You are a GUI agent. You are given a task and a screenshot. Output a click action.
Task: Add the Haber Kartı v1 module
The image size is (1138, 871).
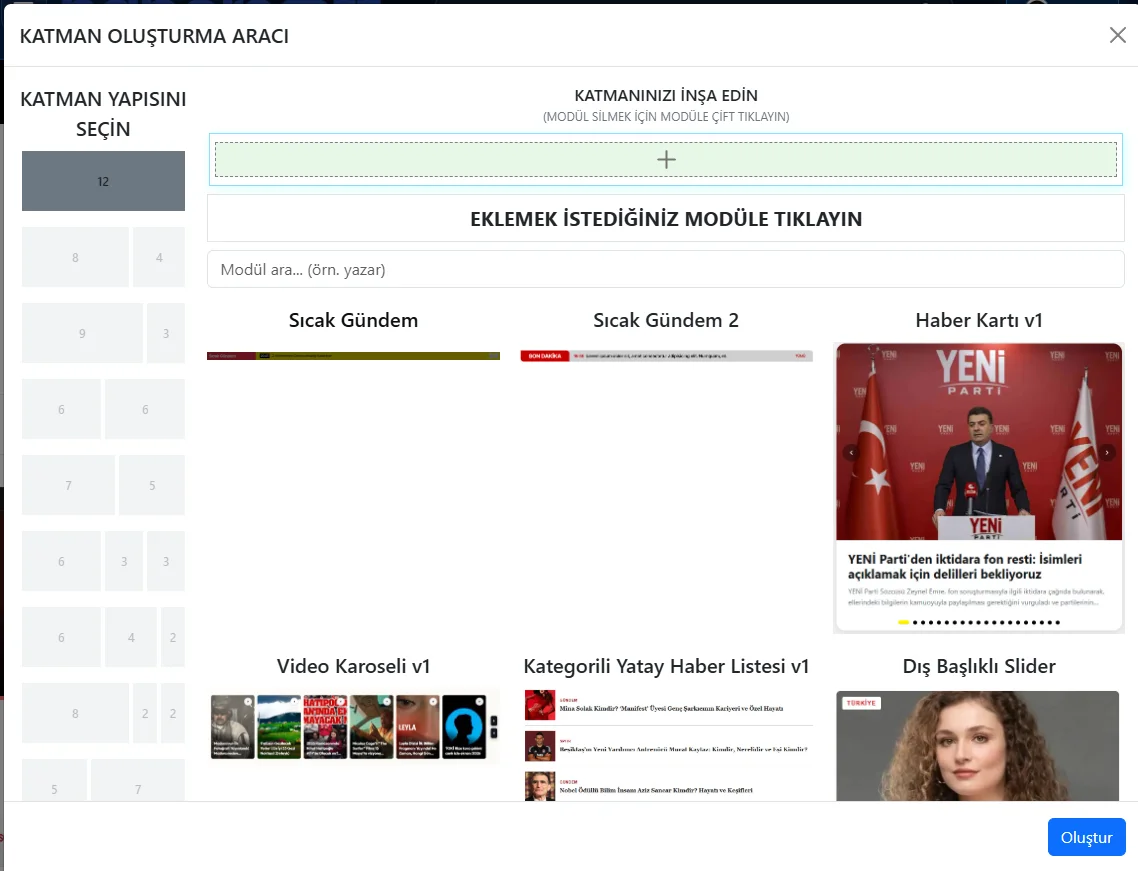click(x=978, y=488)
